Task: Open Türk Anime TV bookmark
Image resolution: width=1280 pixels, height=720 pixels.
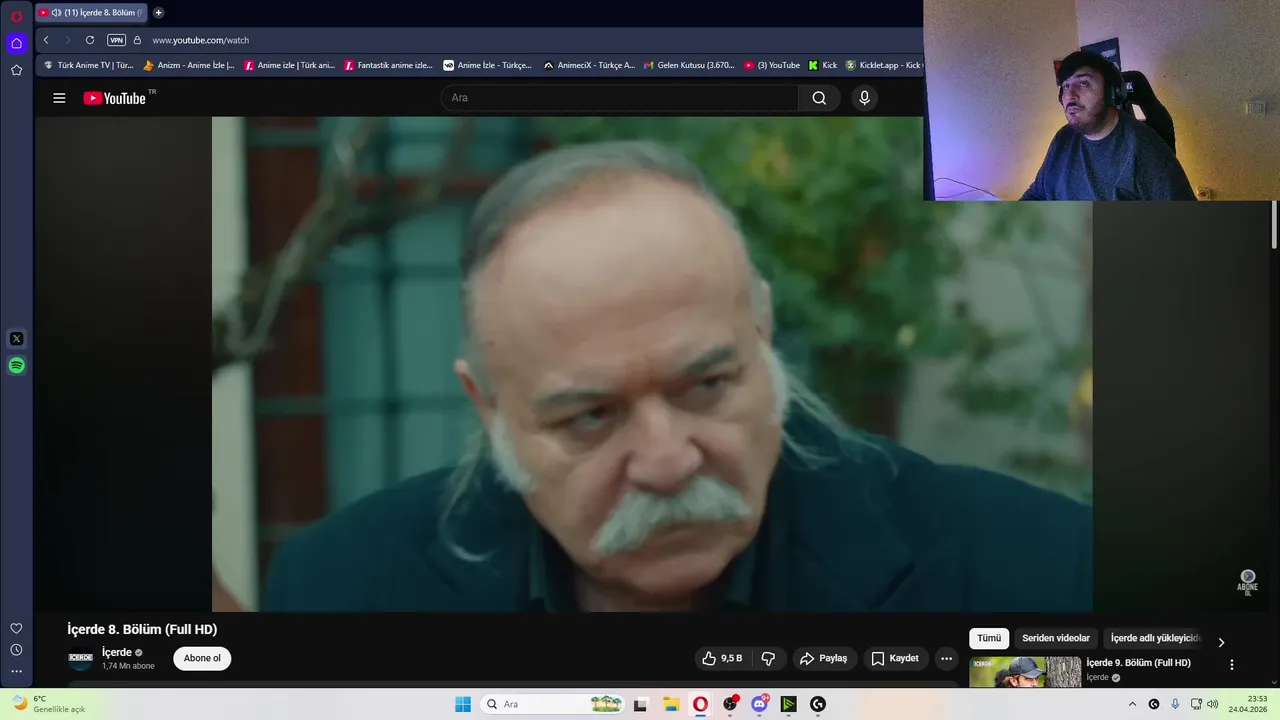Action: (89, 65)
